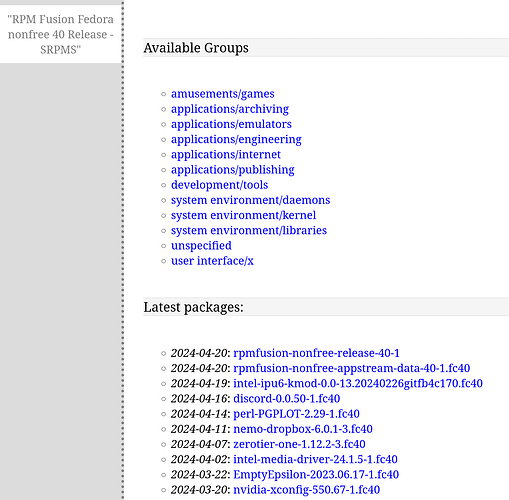Screen dimensions: 509x500
Task: Select the RPM Fusion Fedora nonfree 40 sidebar title
Action: [x=61, y=34]
